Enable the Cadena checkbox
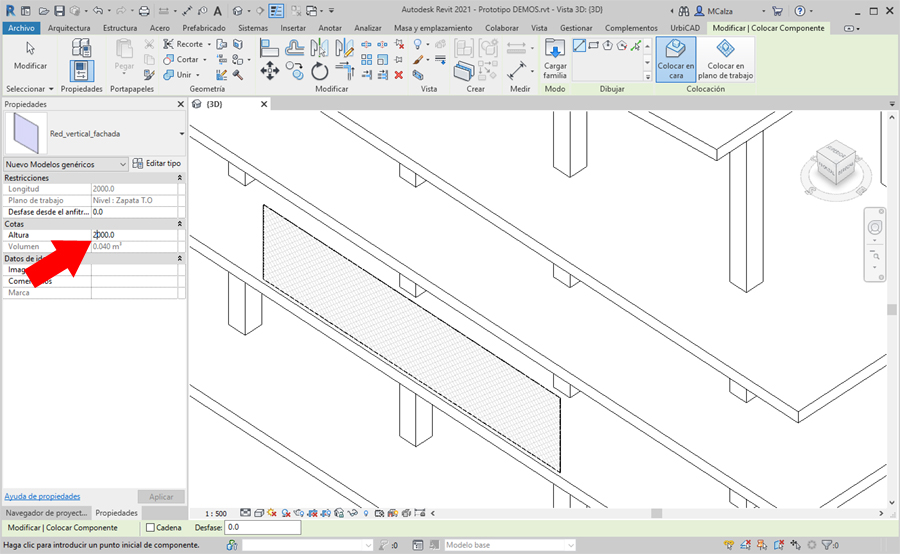900x554 pixels. pos(151,527)
